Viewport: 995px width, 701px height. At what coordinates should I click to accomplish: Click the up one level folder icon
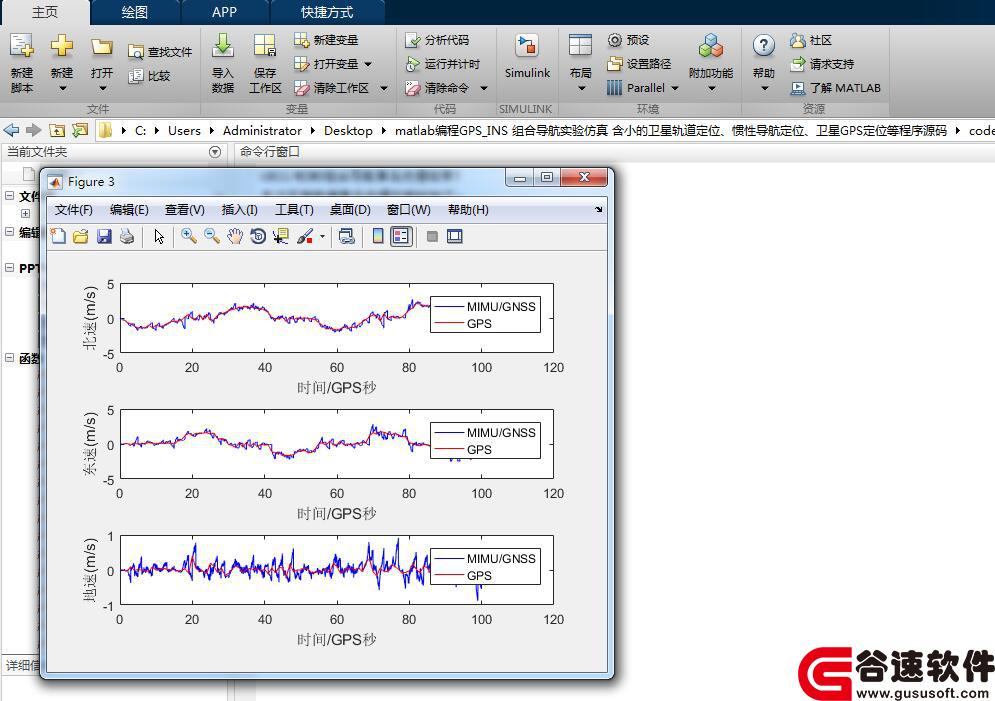click(x=57, y=130)
